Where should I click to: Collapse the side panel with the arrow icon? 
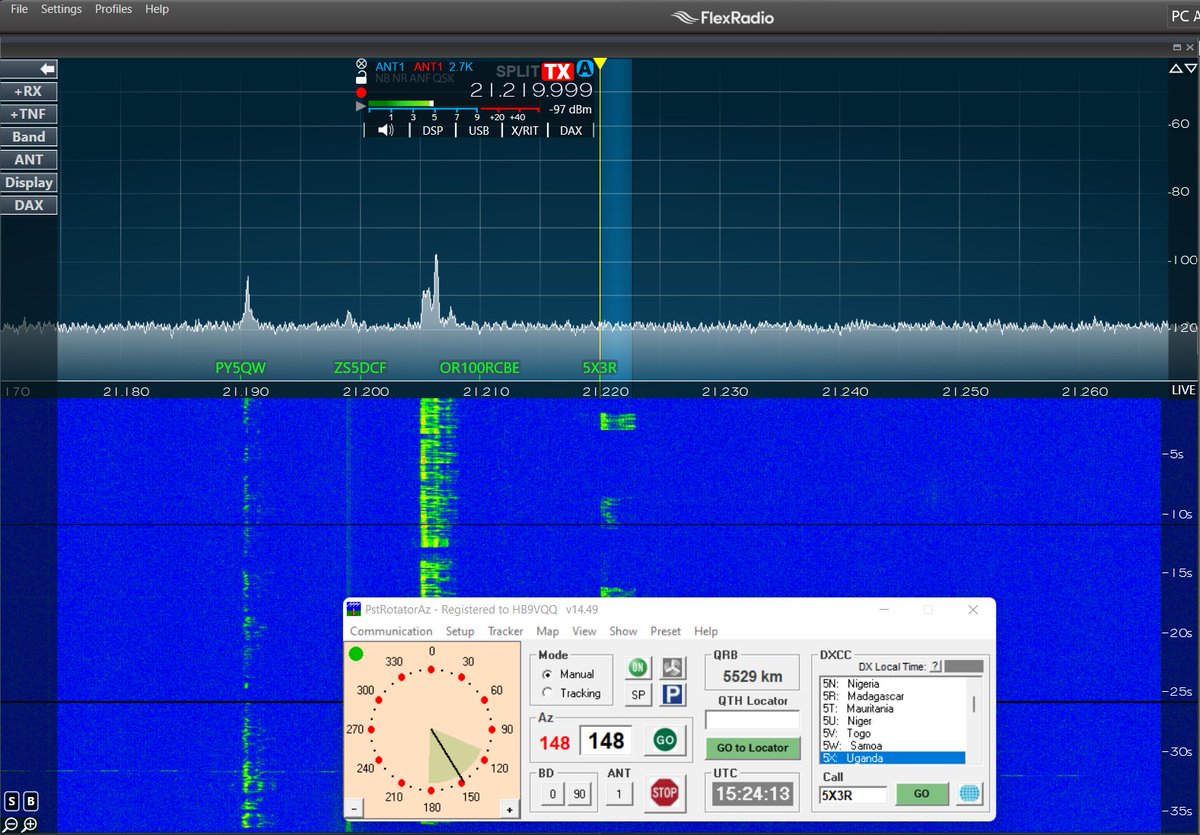coord(29,69)
